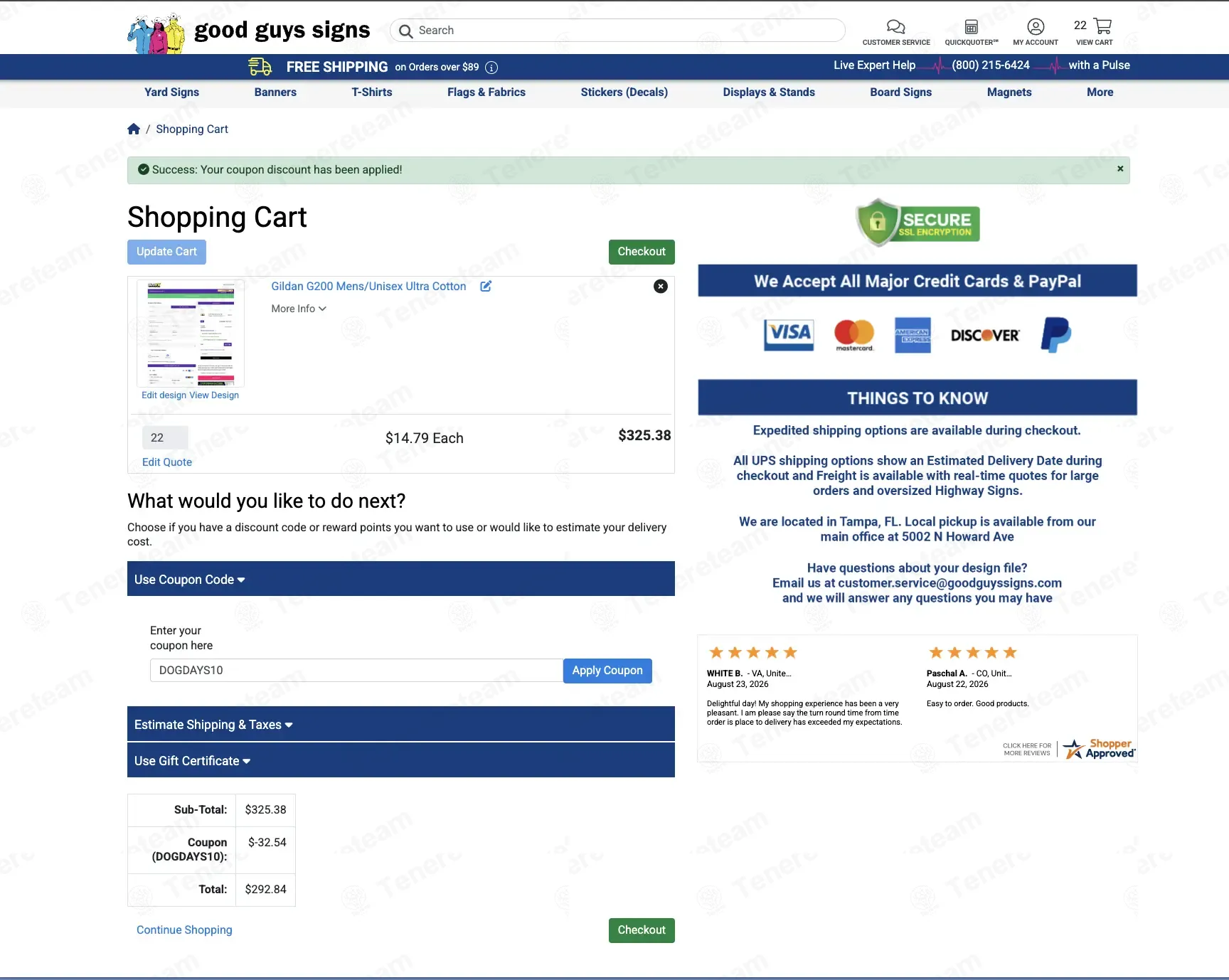Click edit pencil icon beside Gildan G200

[486, 286]
